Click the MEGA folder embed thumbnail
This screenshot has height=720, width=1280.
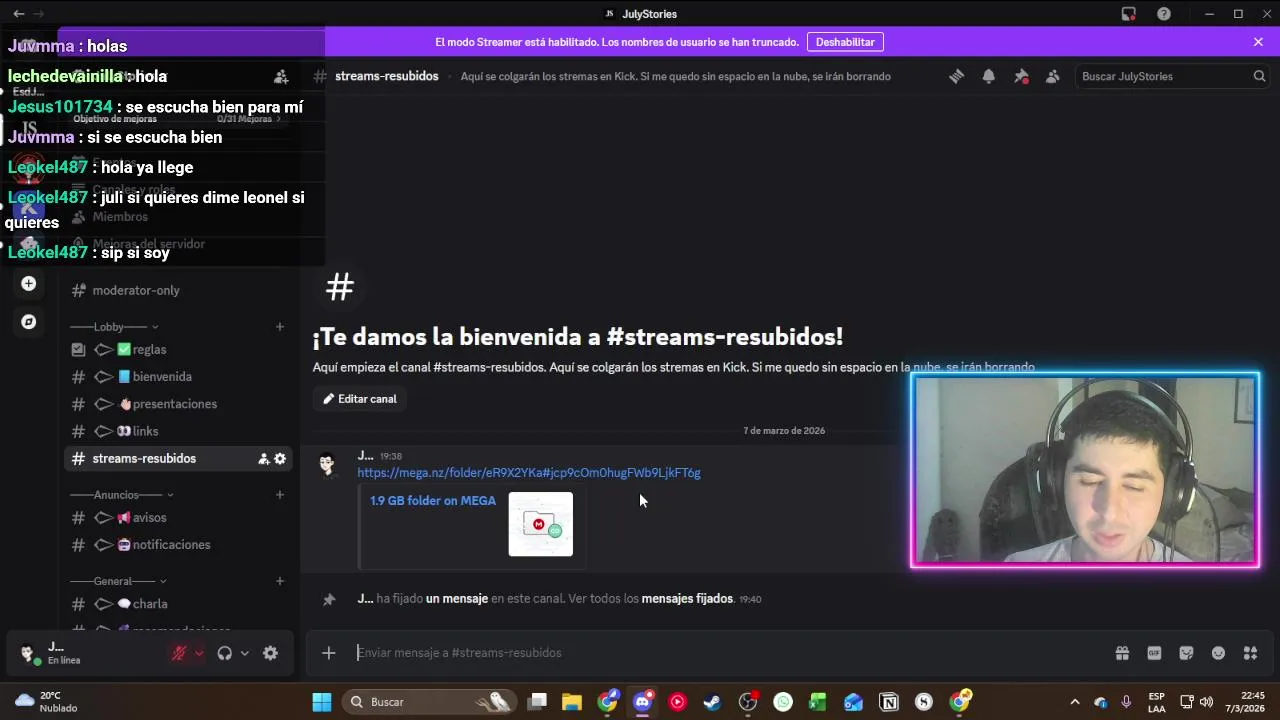click(x=541, y=524)
